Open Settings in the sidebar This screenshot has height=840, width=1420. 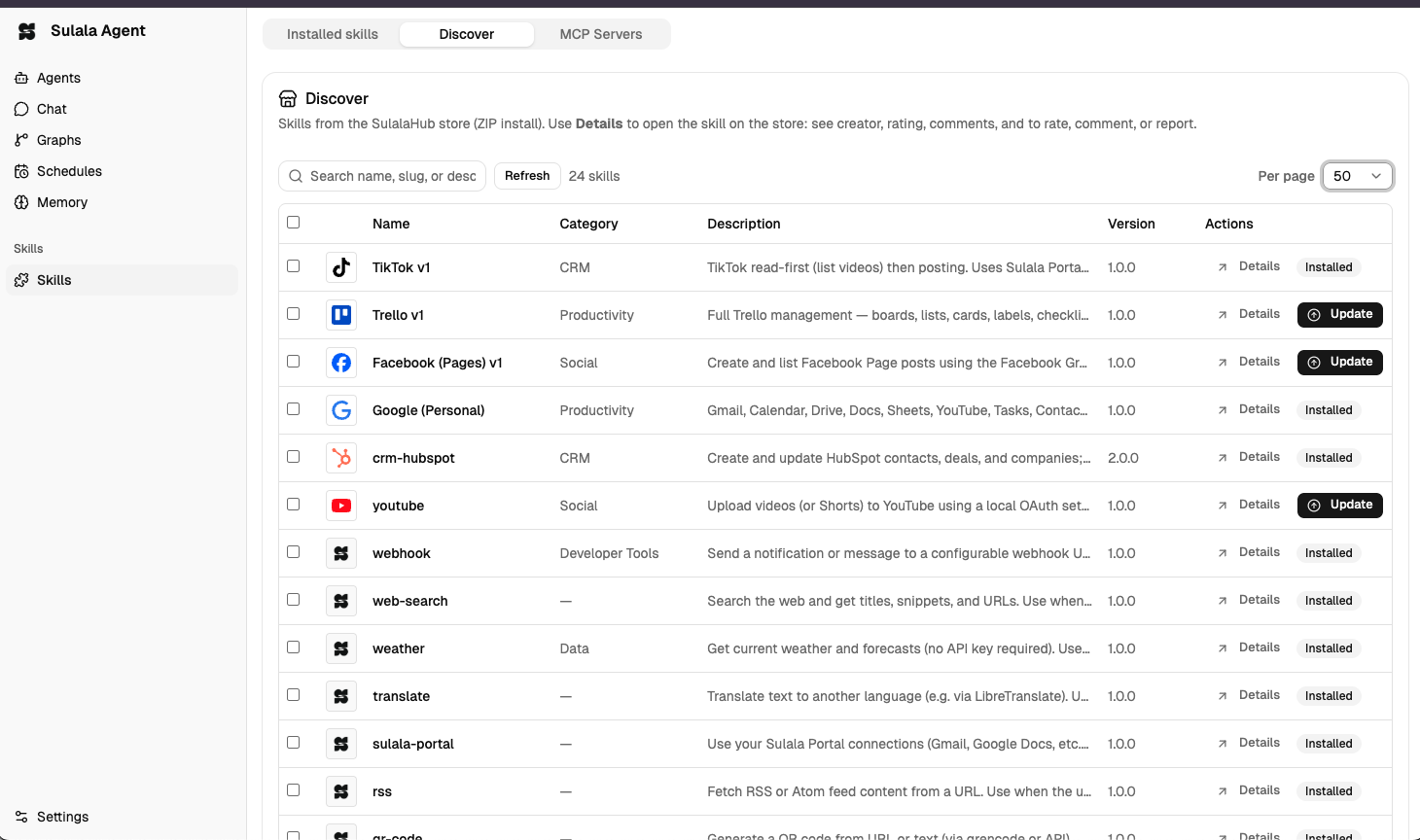point(122,817)
